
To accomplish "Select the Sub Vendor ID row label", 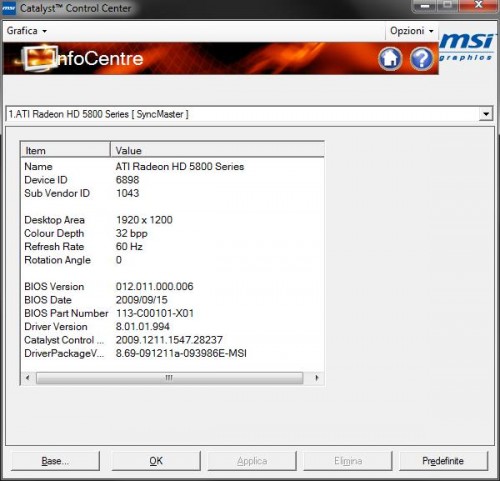I will point(57,193).
